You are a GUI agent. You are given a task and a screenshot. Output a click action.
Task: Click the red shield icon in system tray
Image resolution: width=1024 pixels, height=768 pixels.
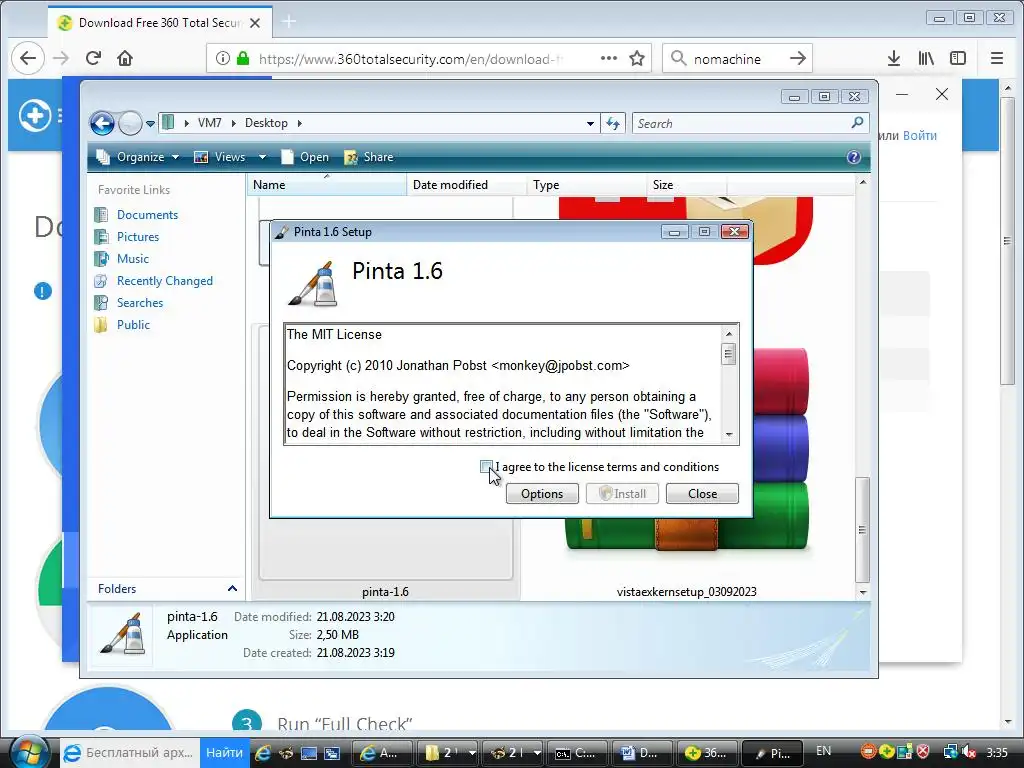point(923,752)
